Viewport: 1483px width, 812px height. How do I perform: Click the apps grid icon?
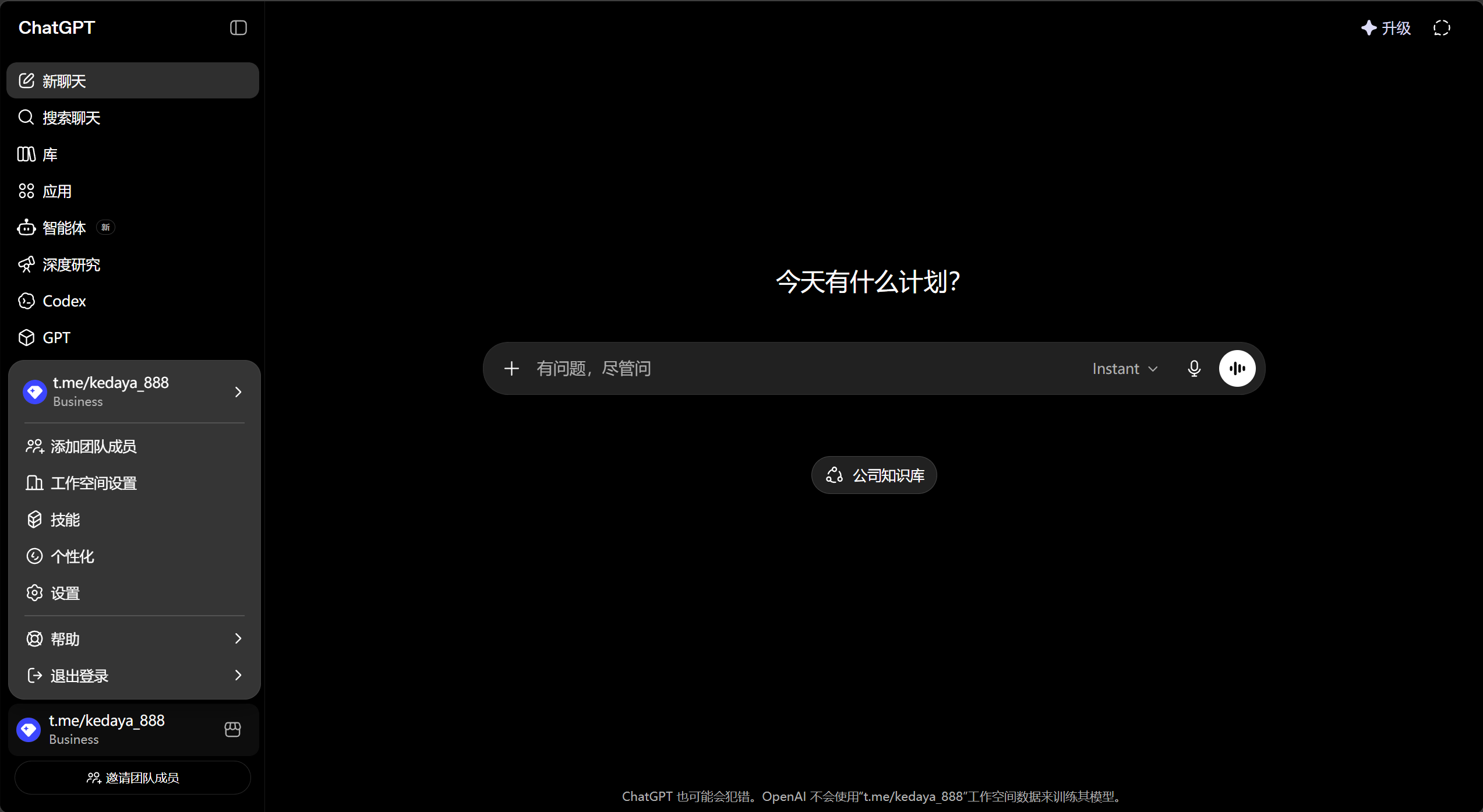tap(26, 191)
